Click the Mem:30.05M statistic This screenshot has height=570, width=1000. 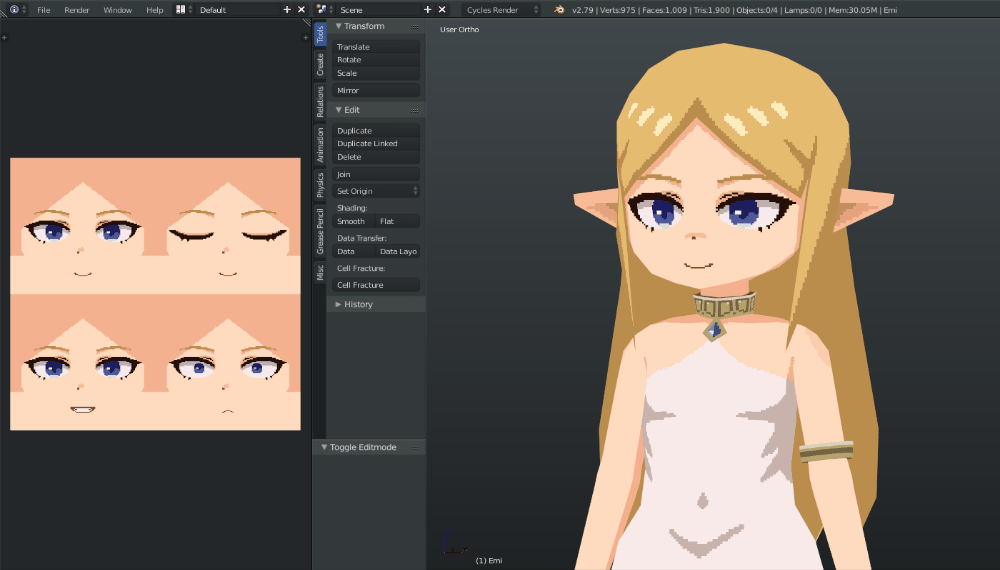coord(853,10)
